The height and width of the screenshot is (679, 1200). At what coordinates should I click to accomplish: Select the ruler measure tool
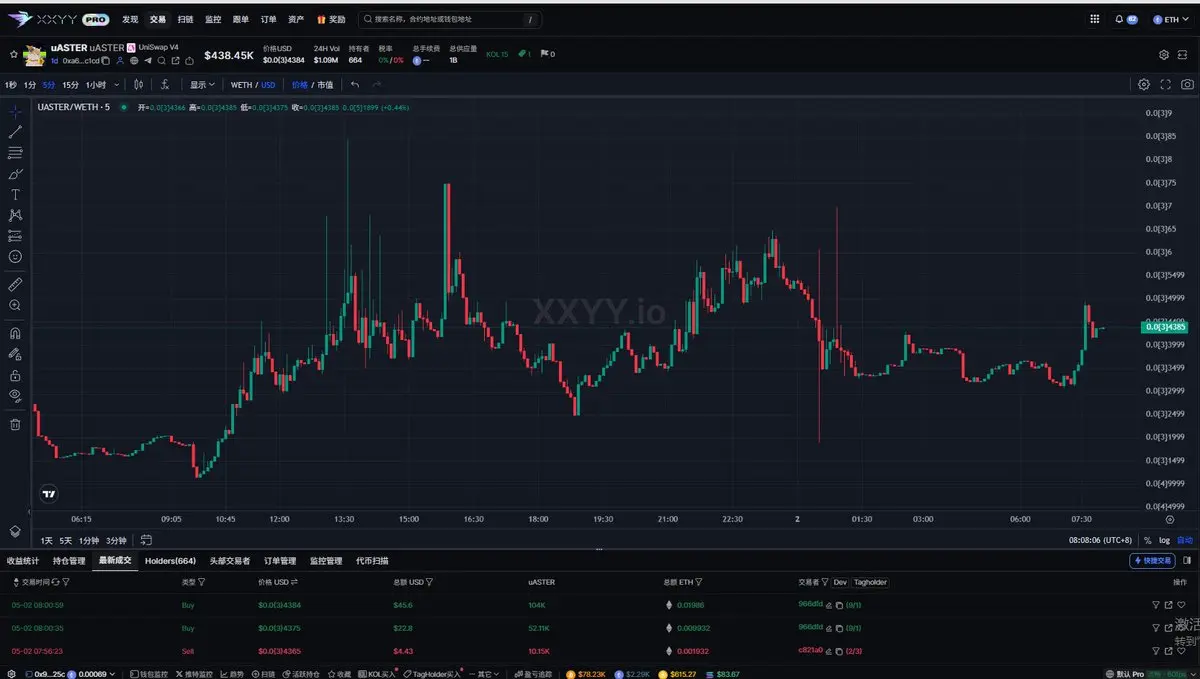[x=15, y=285]
